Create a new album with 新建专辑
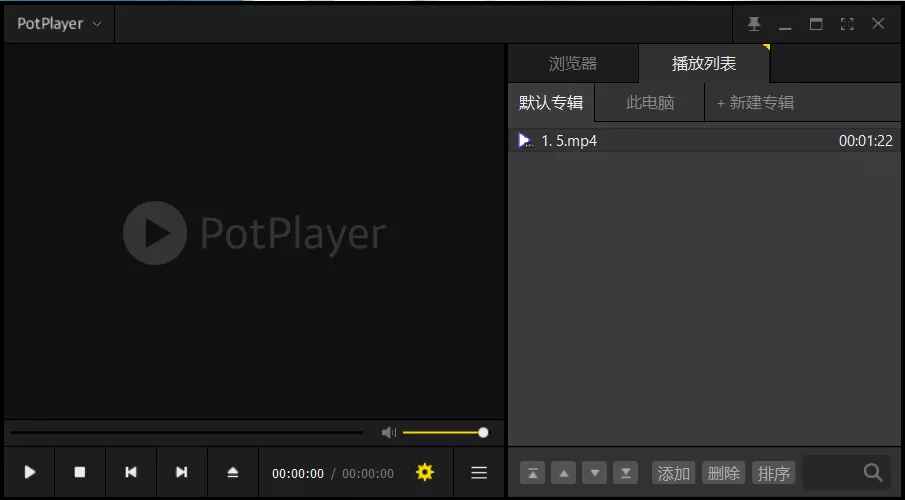Image resolution: width=905 pixels, height=500 pixels. (x=755, y=103)
